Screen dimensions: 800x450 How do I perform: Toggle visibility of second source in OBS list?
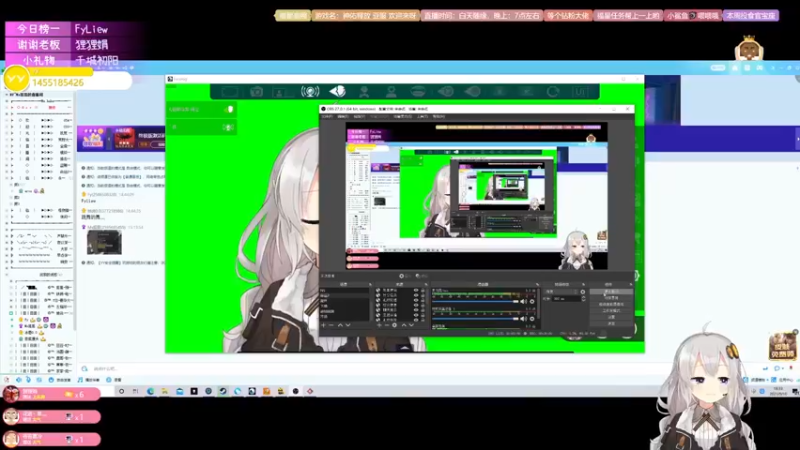coord(416,295)
